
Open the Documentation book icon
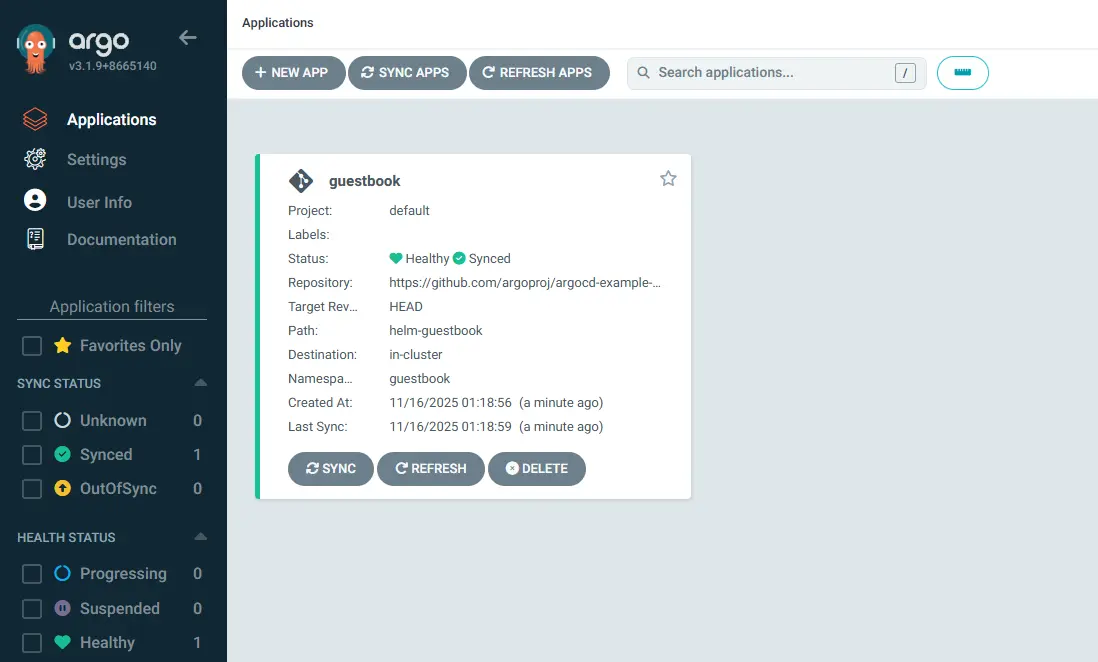tap(35, 240)
